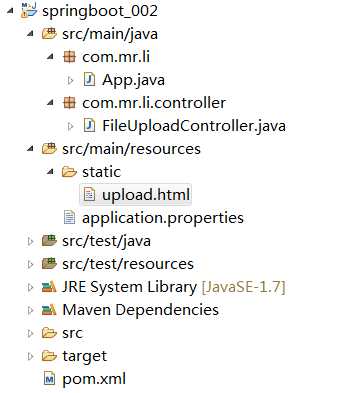The image size is (361, 393).
Task: Expand the src/test/java folder arrow
Action: coord(31,241)
